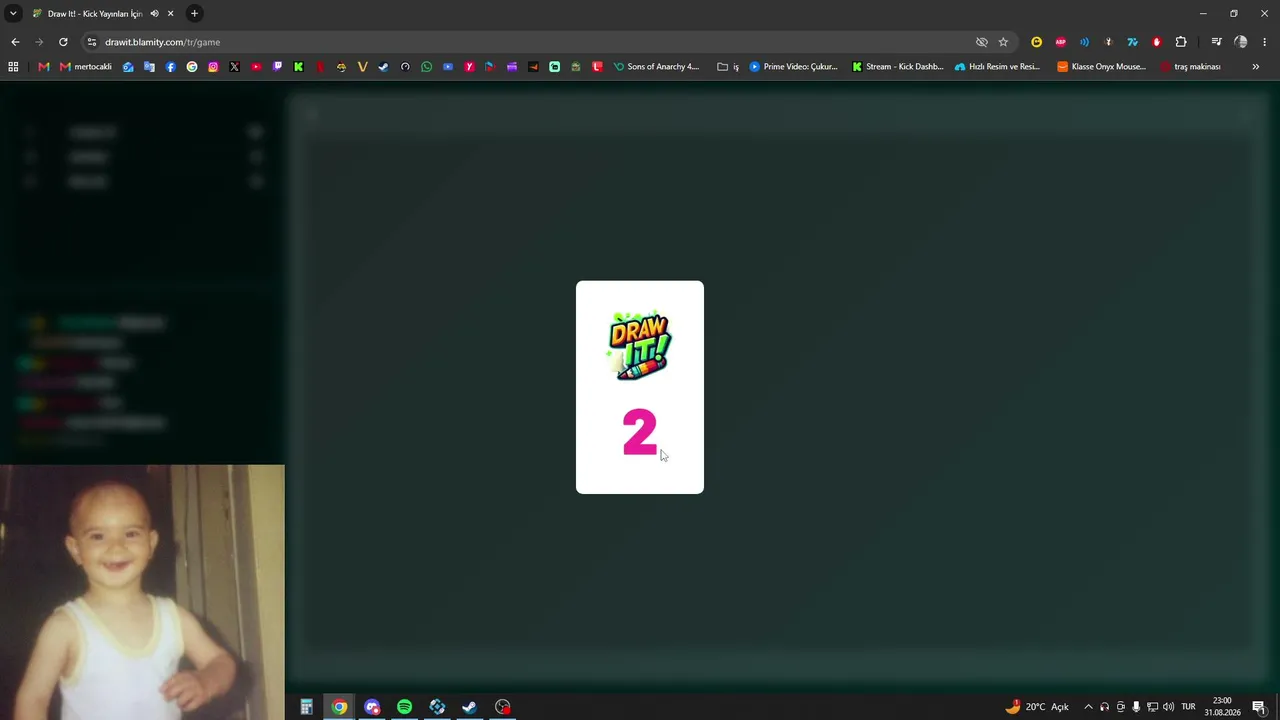Open the Google bookmark
1280x720 pixels.
click(x=192, y=67)
